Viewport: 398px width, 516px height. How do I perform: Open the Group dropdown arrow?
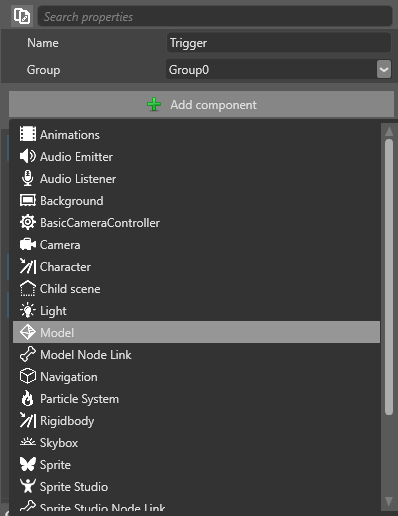(x=384, y=70)
